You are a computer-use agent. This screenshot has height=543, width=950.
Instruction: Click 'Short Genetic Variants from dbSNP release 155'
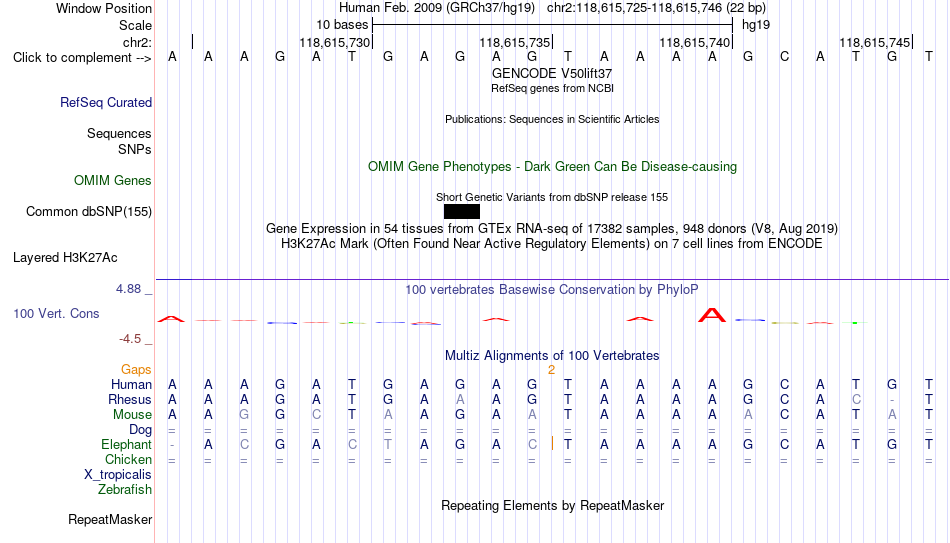[552, 197]
